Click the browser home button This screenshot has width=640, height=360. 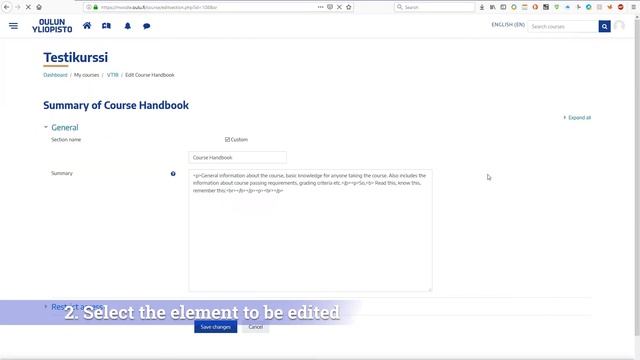39,7
